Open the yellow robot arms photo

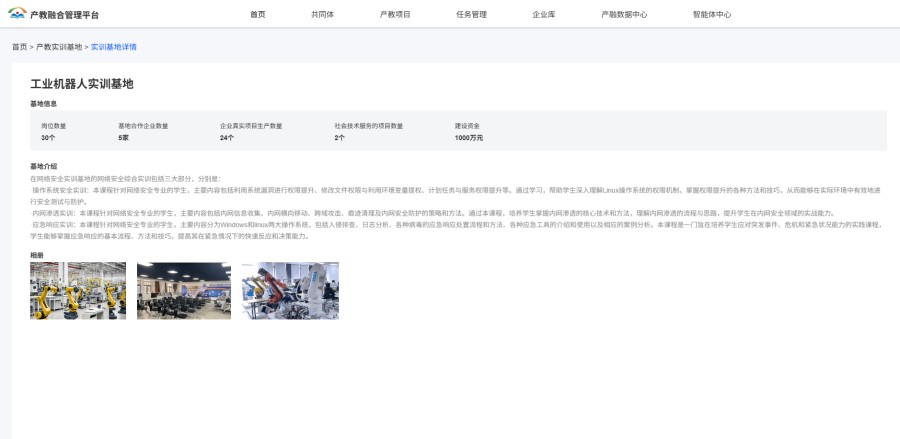coord(78,290)
